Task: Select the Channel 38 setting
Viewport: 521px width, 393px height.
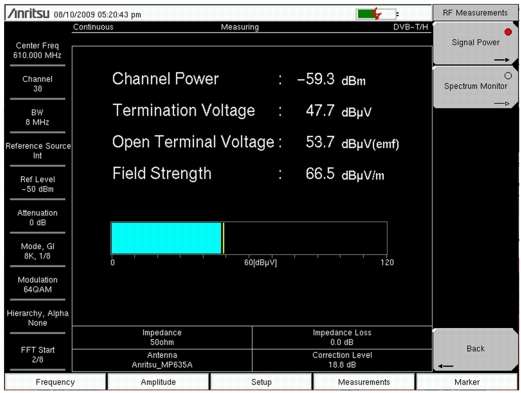Action: [37, 84]
